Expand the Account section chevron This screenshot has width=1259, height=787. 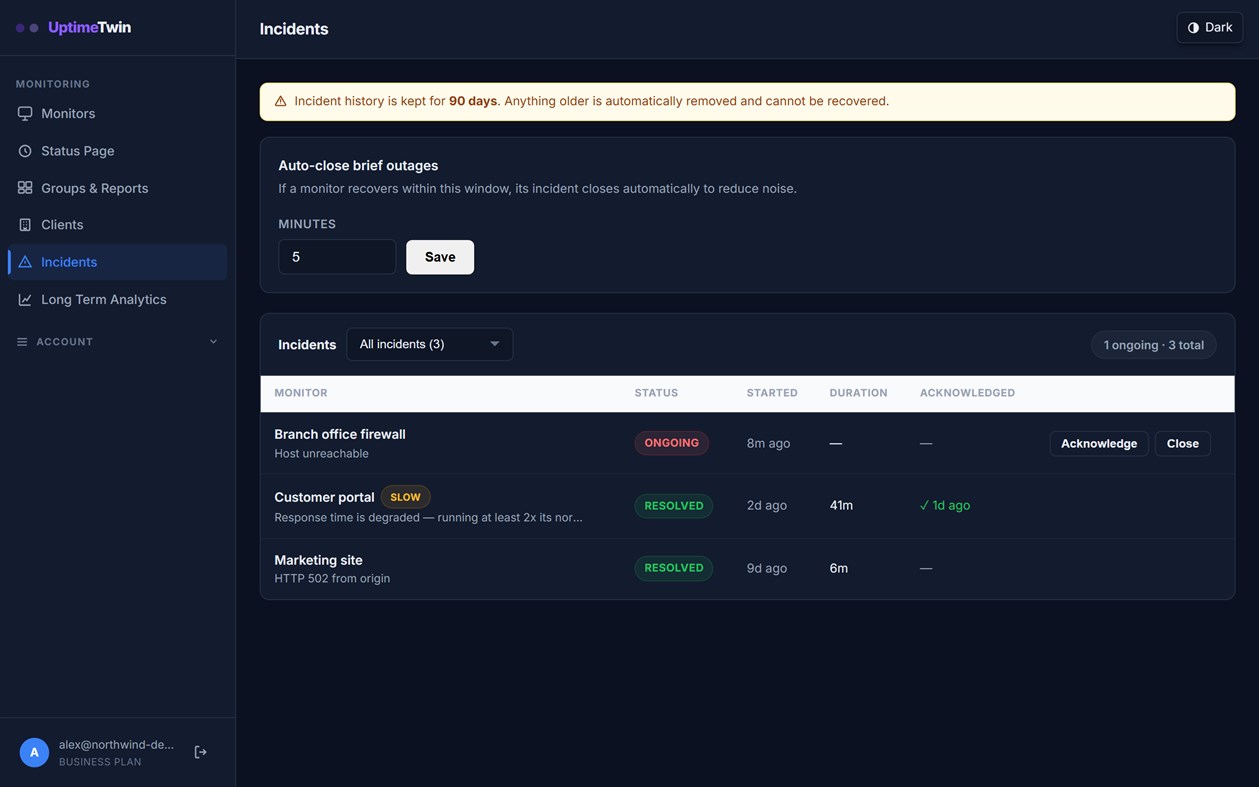tap(213, 342)
